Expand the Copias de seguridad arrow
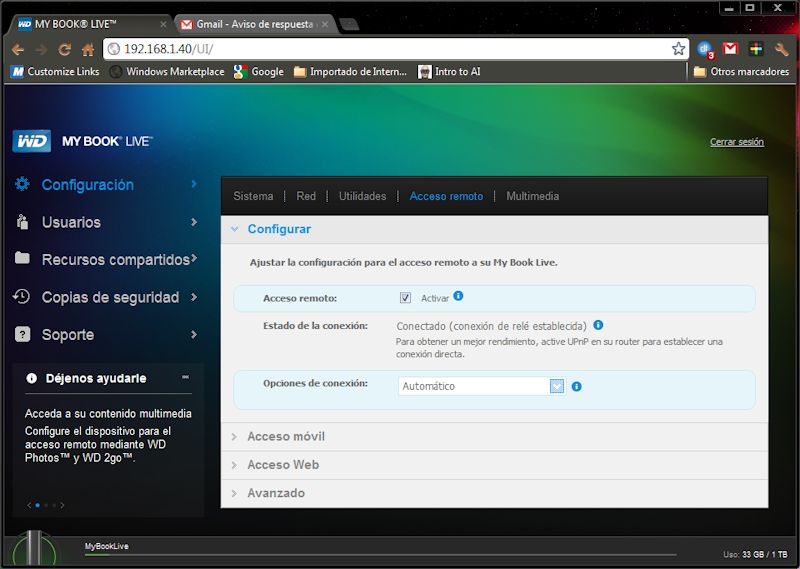 coord(194,296)
